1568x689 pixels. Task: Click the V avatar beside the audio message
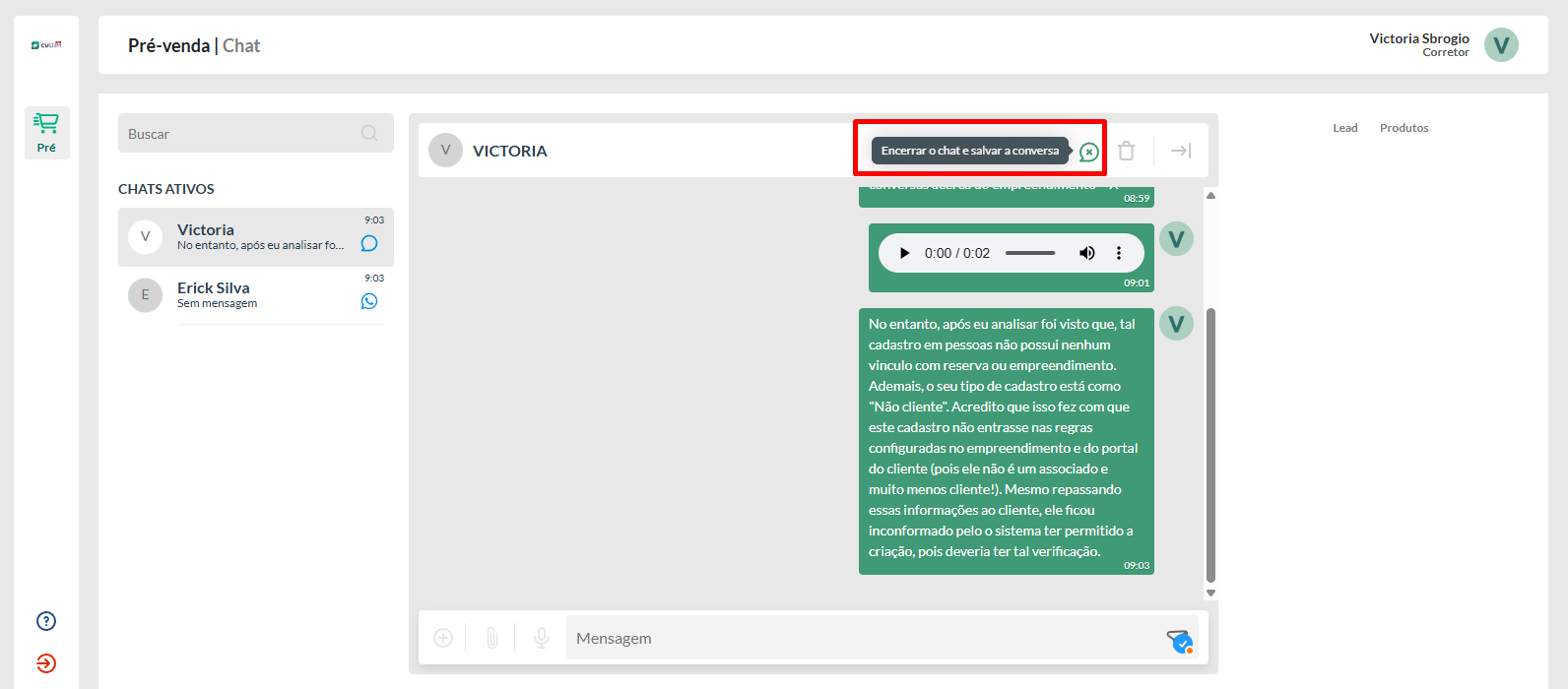[1176, 238]
